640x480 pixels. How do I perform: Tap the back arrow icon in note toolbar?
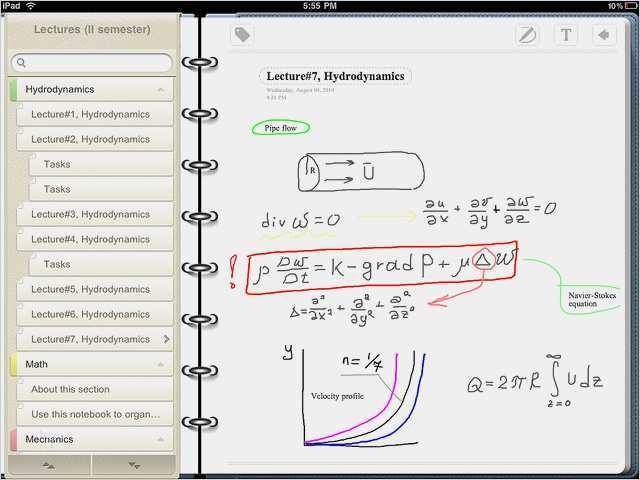tap(604, 34)
